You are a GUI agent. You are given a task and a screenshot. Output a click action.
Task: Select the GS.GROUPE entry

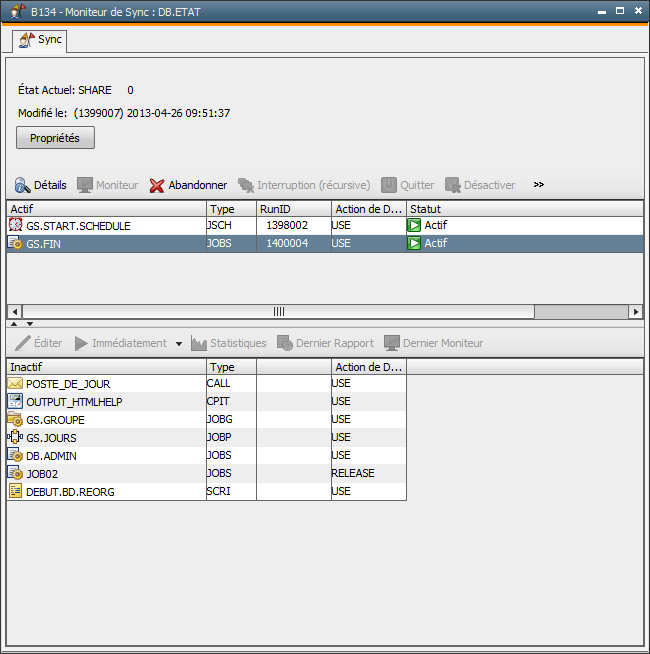click(55, 420)
